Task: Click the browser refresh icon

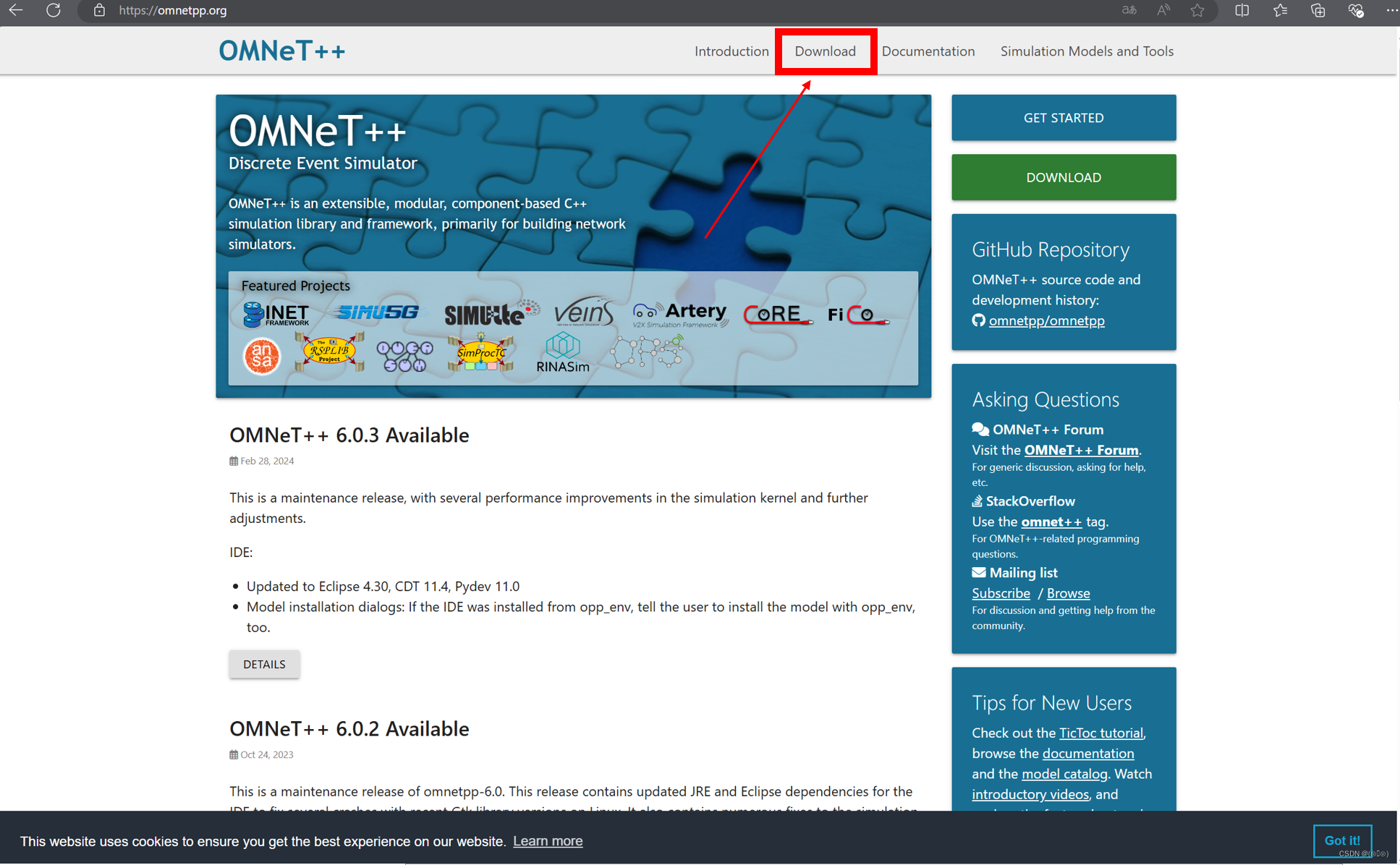Action: click(53, 11)
